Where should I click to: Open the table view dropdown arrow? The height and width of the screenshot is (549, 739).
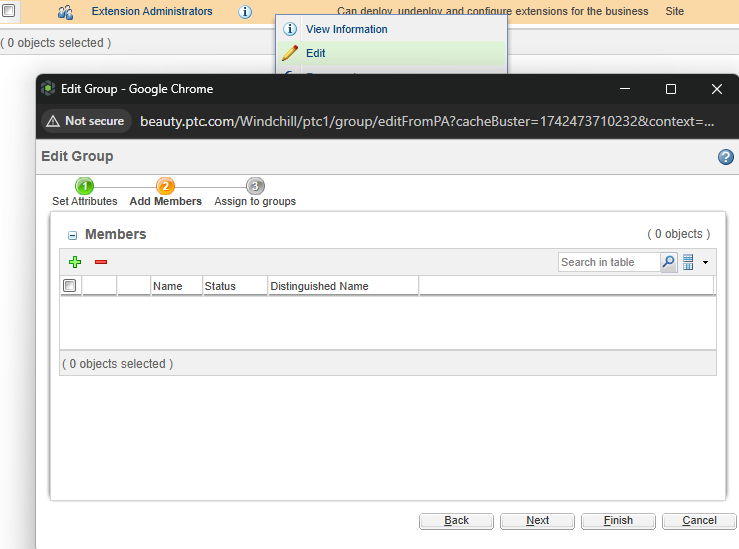tap(706, 262)
